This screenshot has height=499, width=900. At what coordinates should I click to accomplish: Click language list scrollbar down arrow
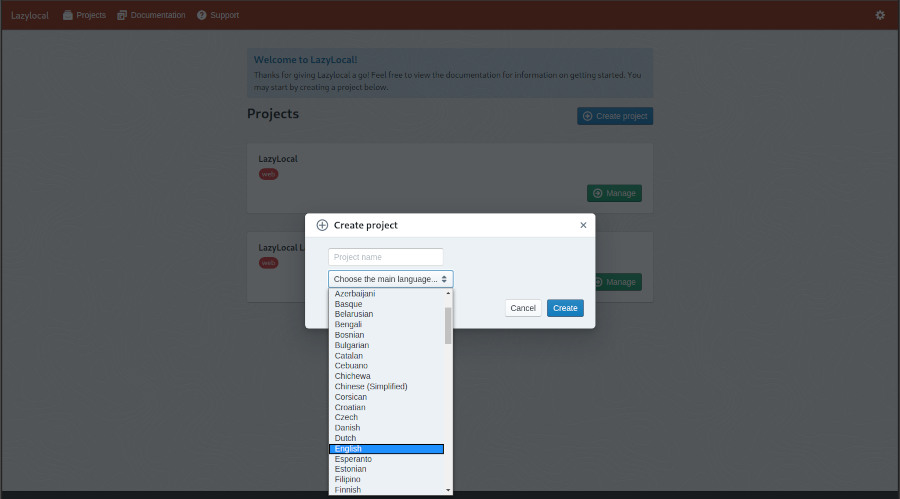pyautogui.click(x=448, y=490)
